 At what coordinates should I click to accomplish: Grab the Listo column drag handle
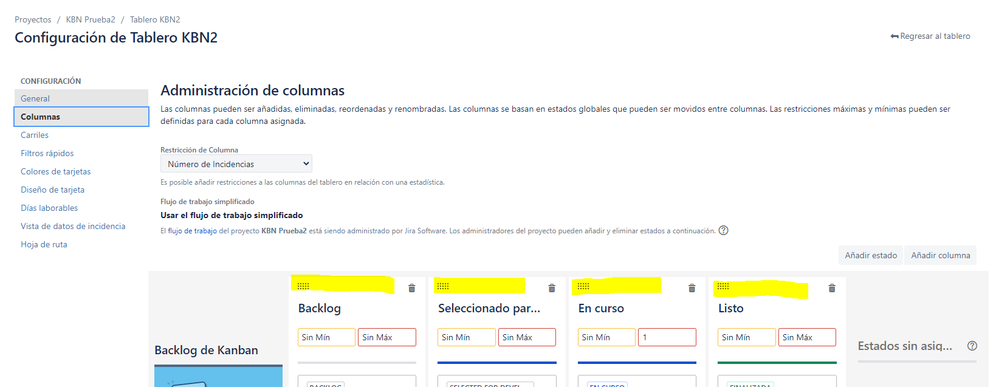pos(723,286)
